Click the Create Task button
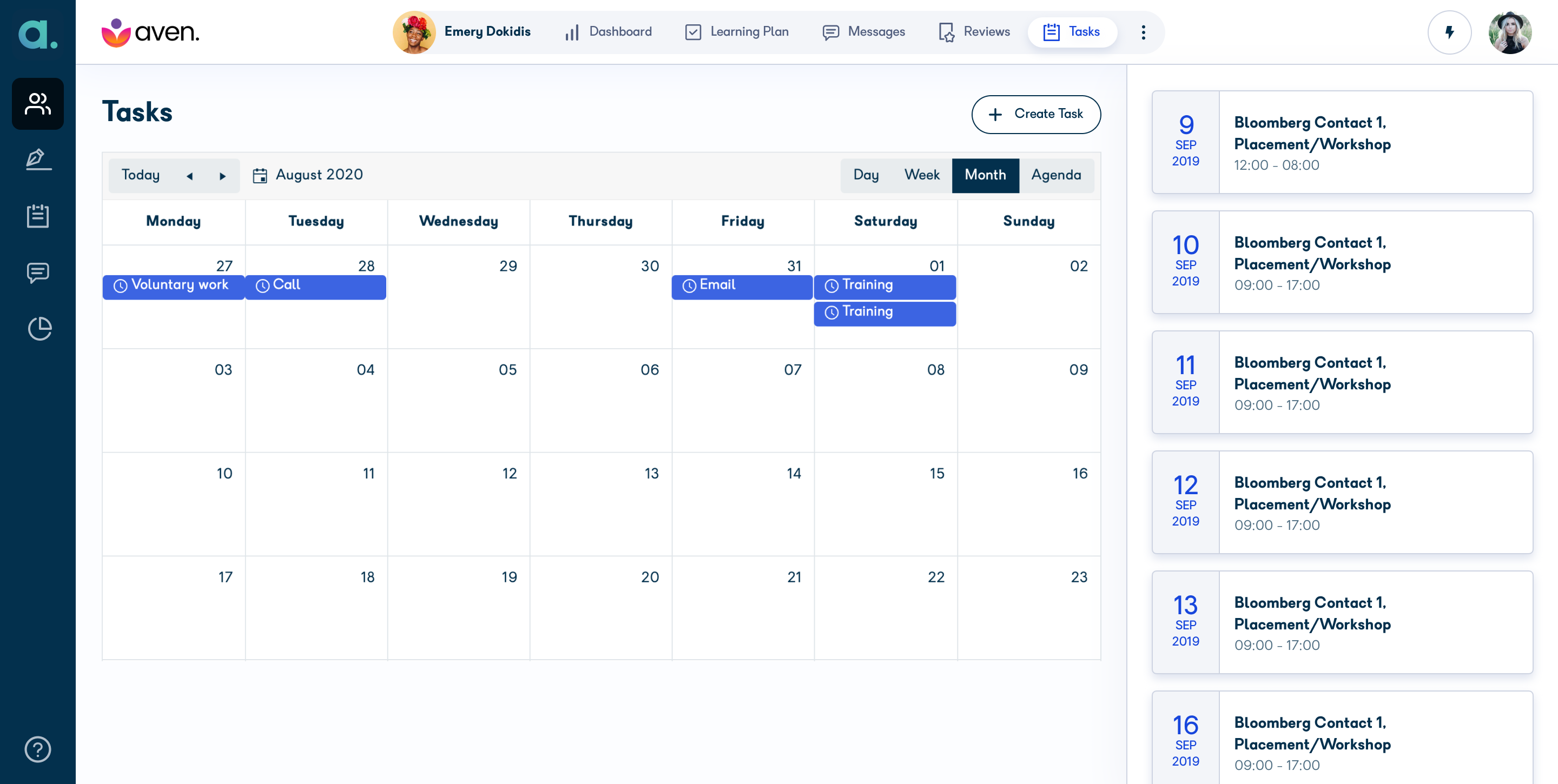The image size is (1558, 784). click(x=1035, y=114)
